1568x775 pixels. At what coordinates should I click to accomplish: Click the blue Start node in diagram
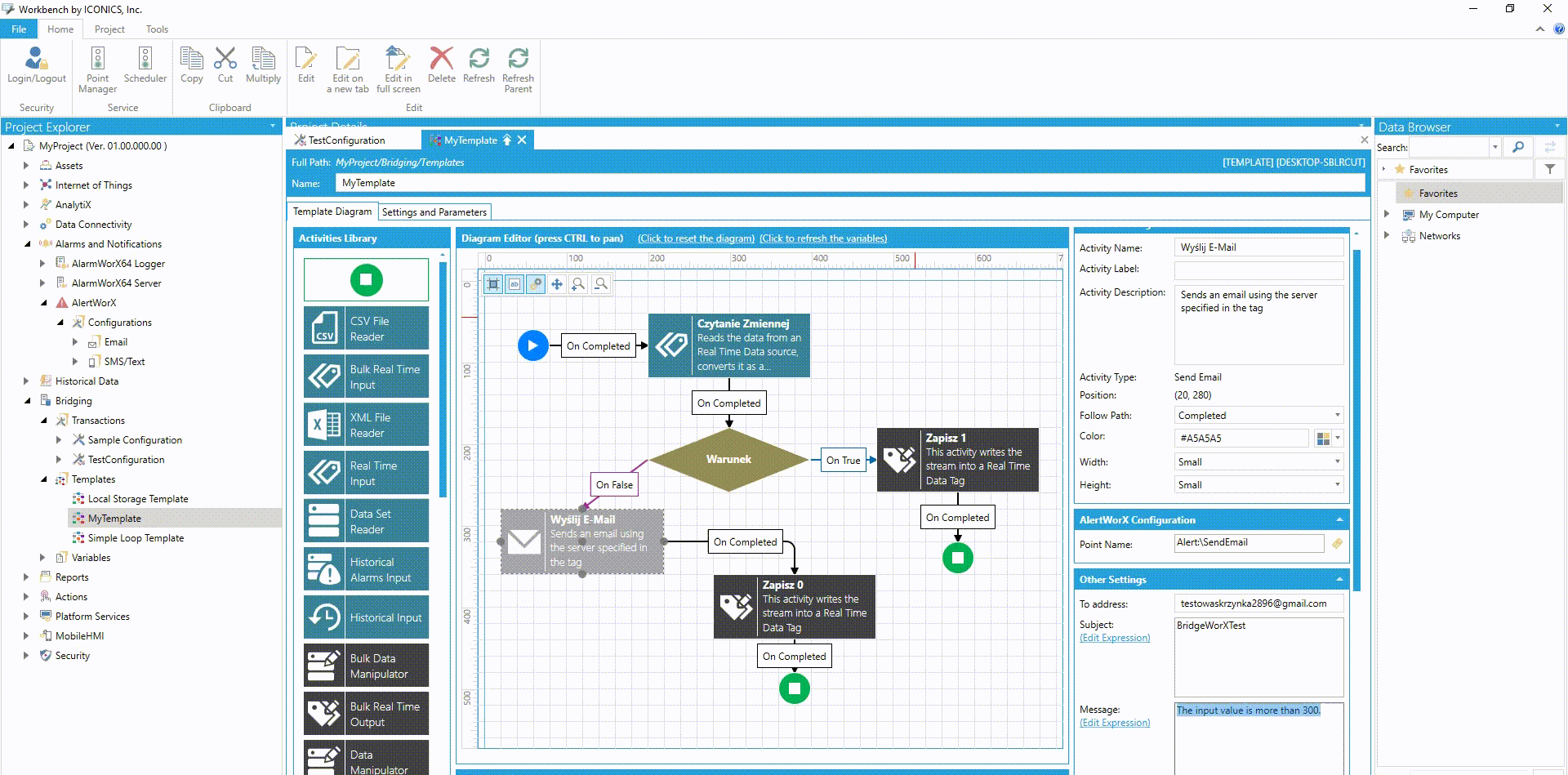pyautogui.click(x=533, y=345)
